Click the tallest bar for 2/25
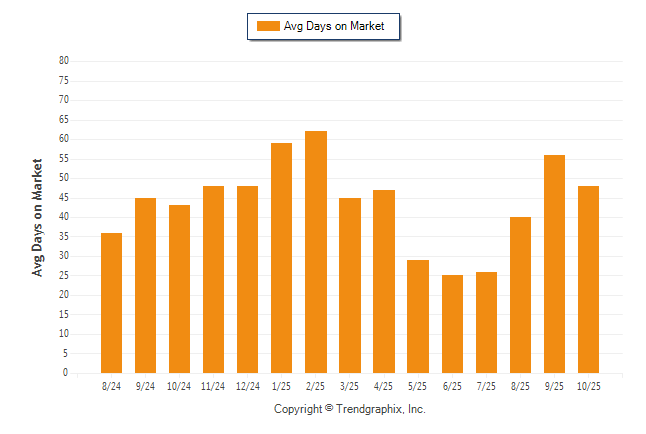Image resolution: width=646 pixels, height=434 pixels. (x=316, y=252)
